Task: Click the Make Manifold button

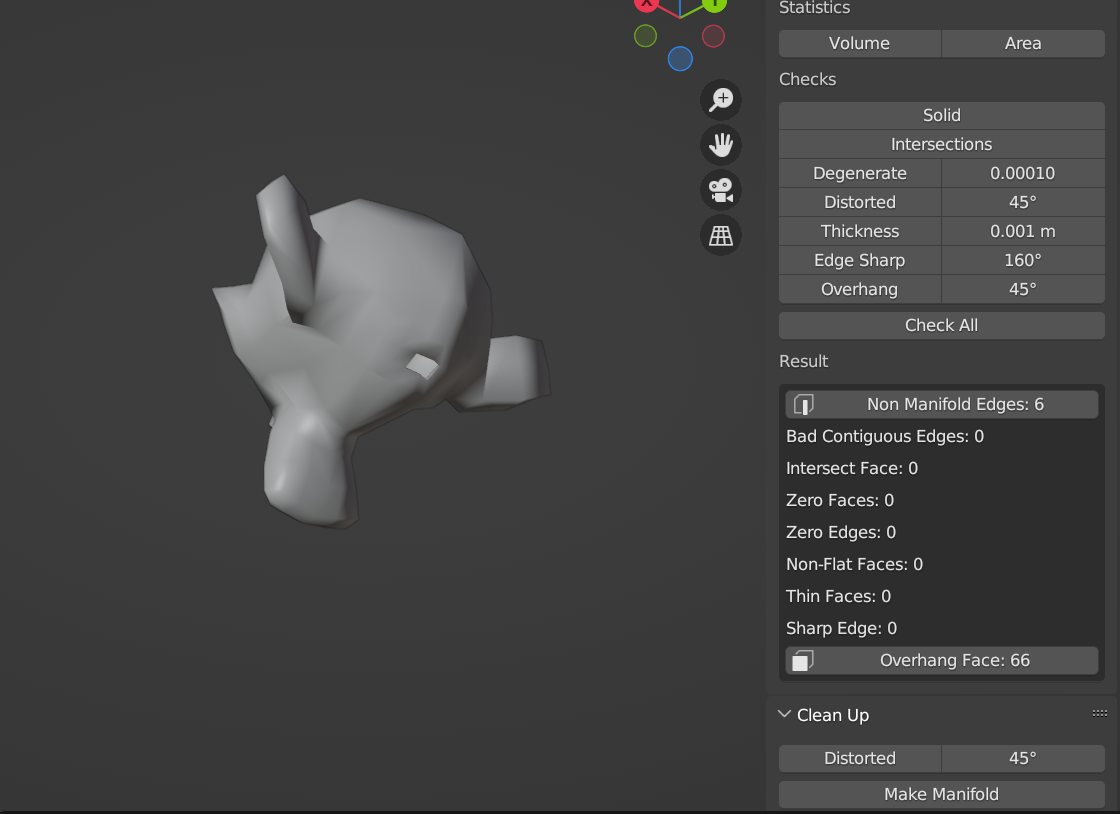Action: click(x=941, y=795)
